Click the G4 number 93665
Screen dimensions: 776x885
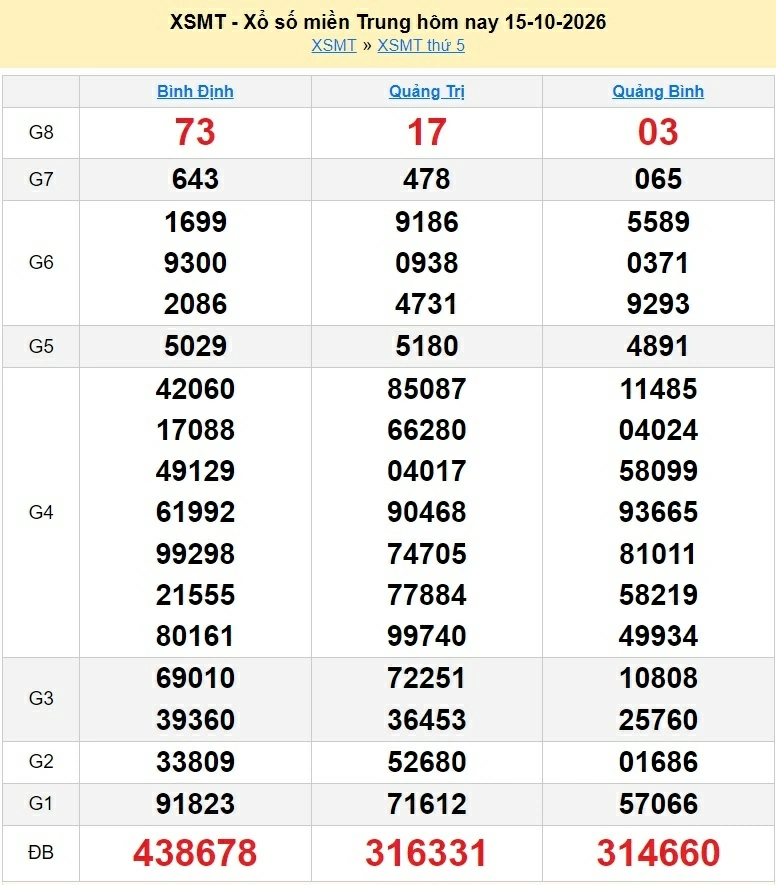[658, 512]
